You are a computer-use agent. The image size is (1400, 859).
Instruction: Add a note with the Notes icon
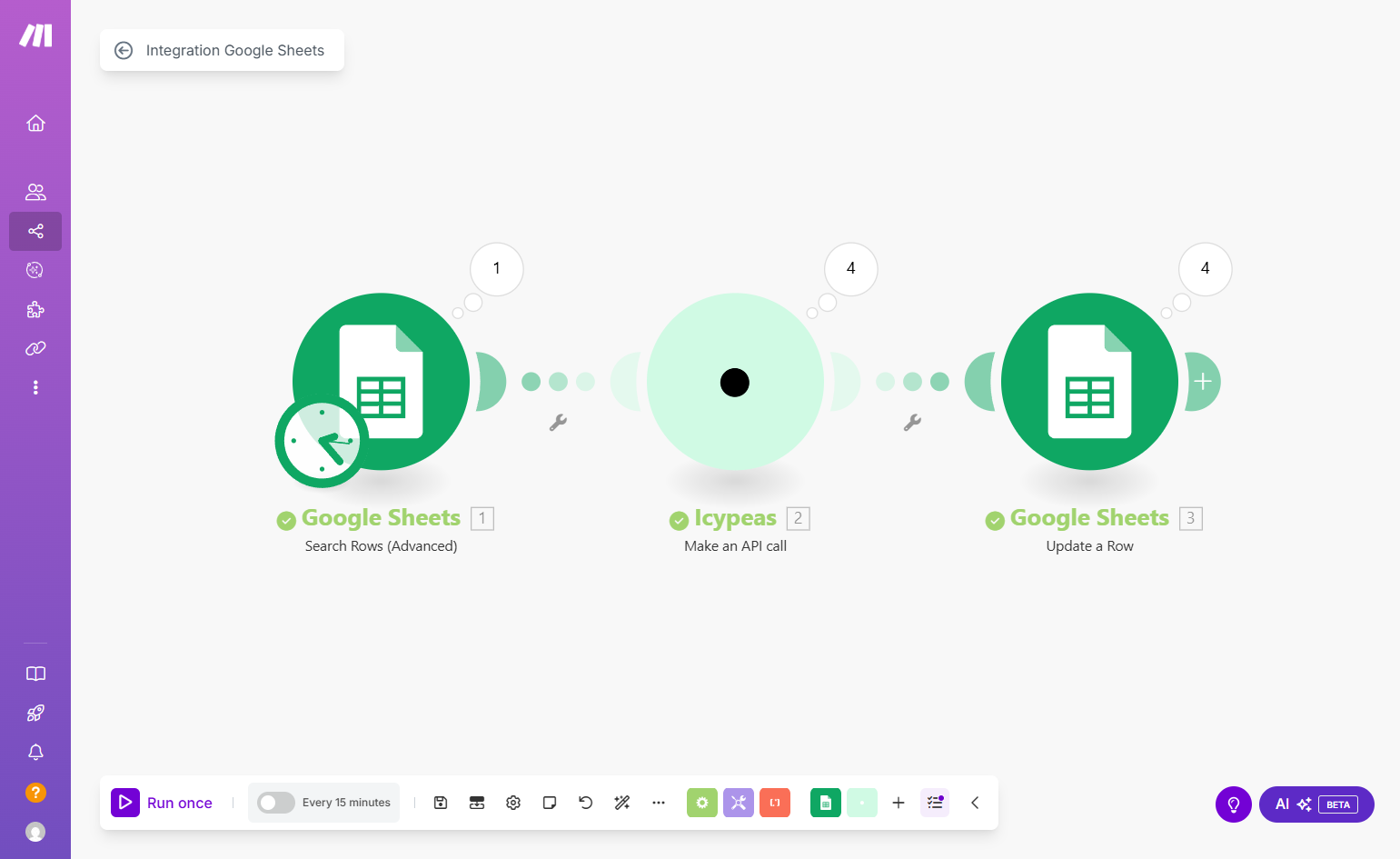click(x=550, y=803)
